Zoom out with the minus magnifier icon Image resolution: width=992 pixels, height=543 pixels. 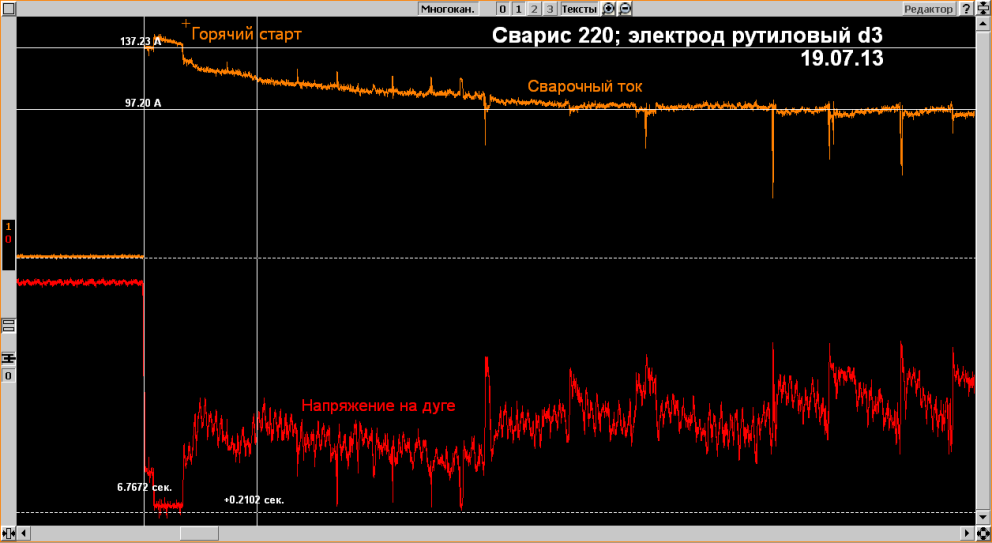(x=624, y=9)
